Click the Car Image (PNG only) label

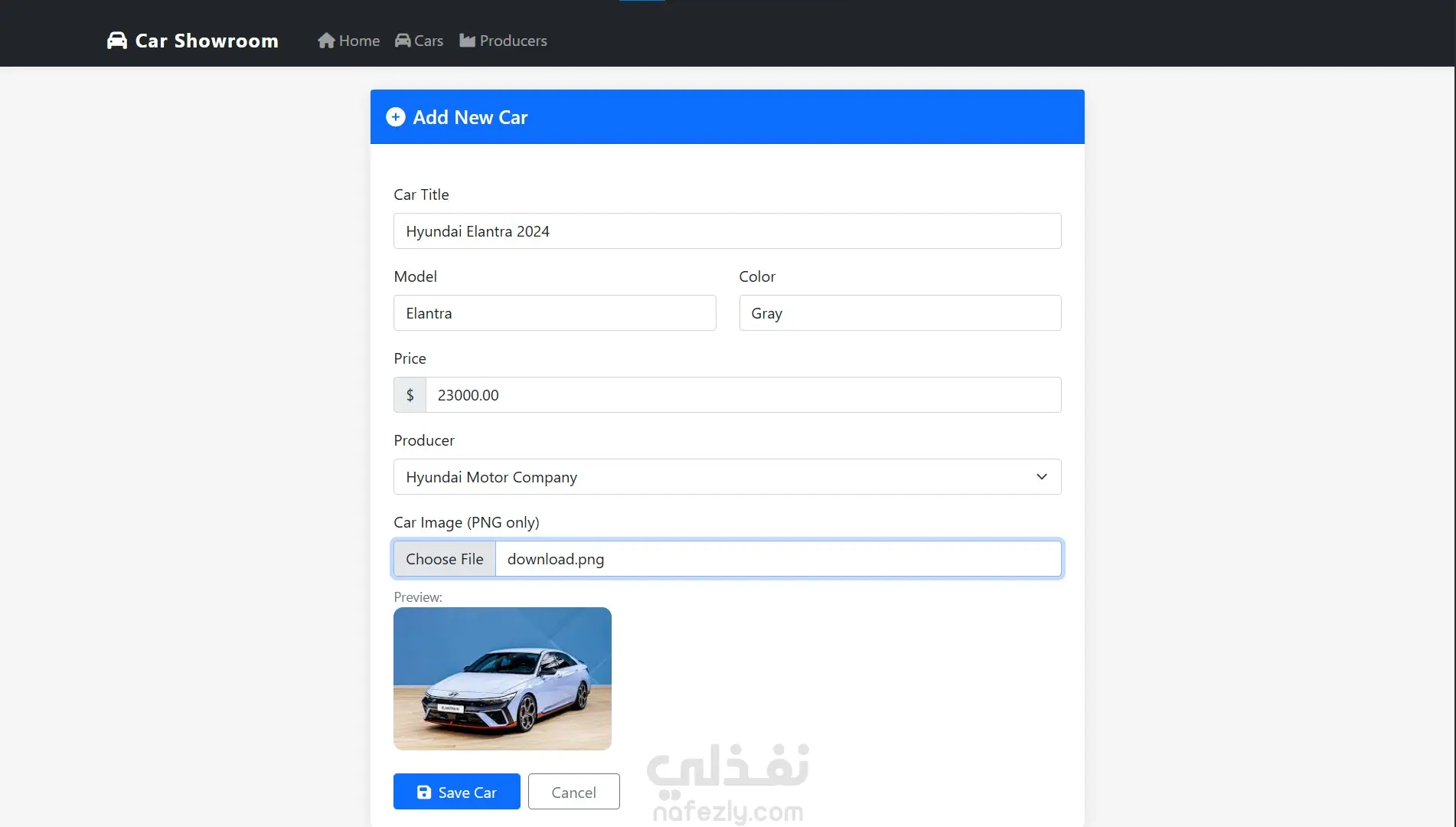(x=466, y=522)
